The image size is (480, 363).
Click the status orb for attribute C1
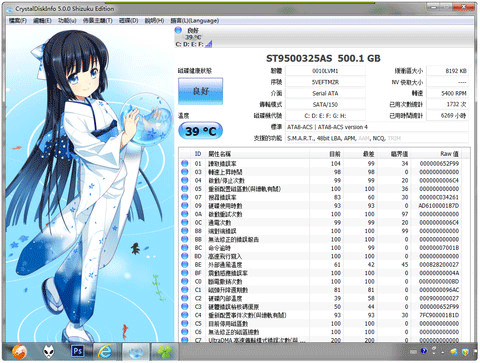[x=184, y=290]
